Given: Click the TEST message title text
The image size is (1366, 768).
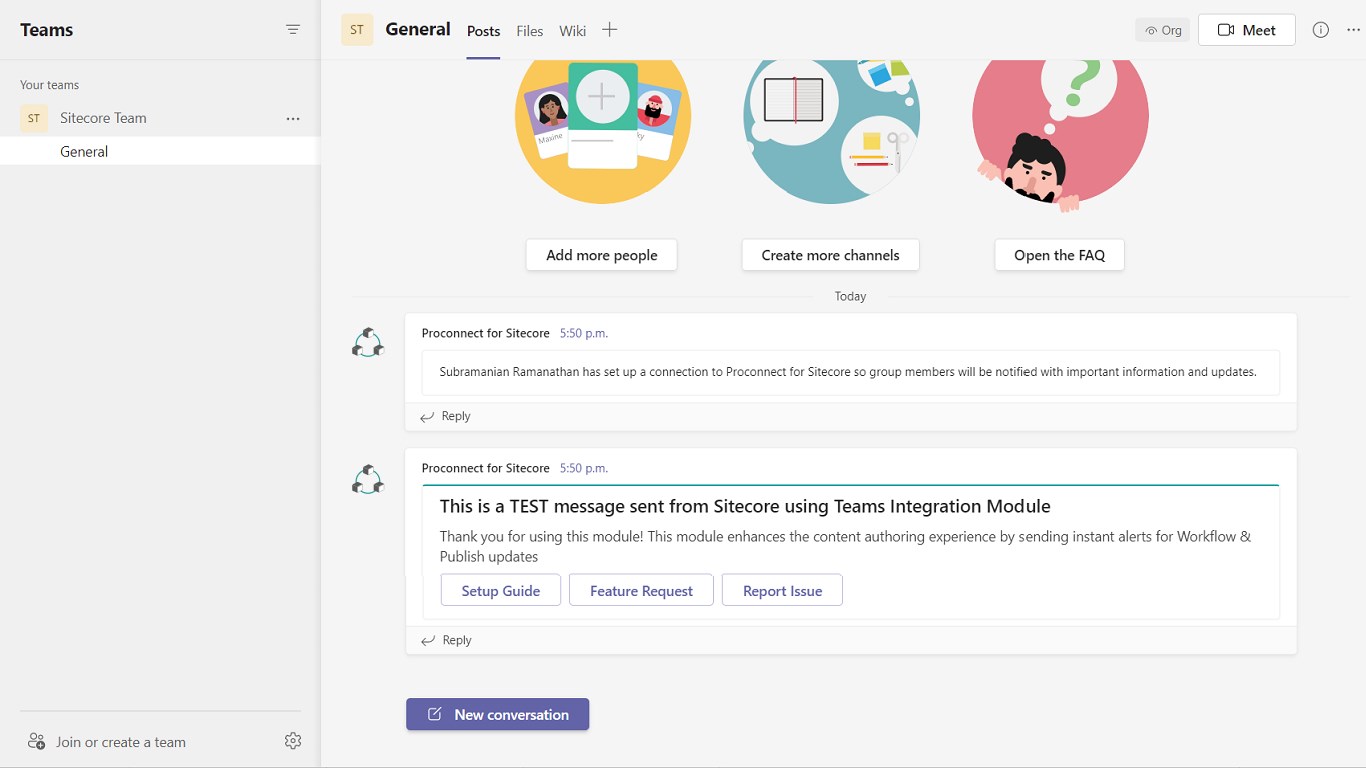Looking at the screenshot, I should point(745,506).
